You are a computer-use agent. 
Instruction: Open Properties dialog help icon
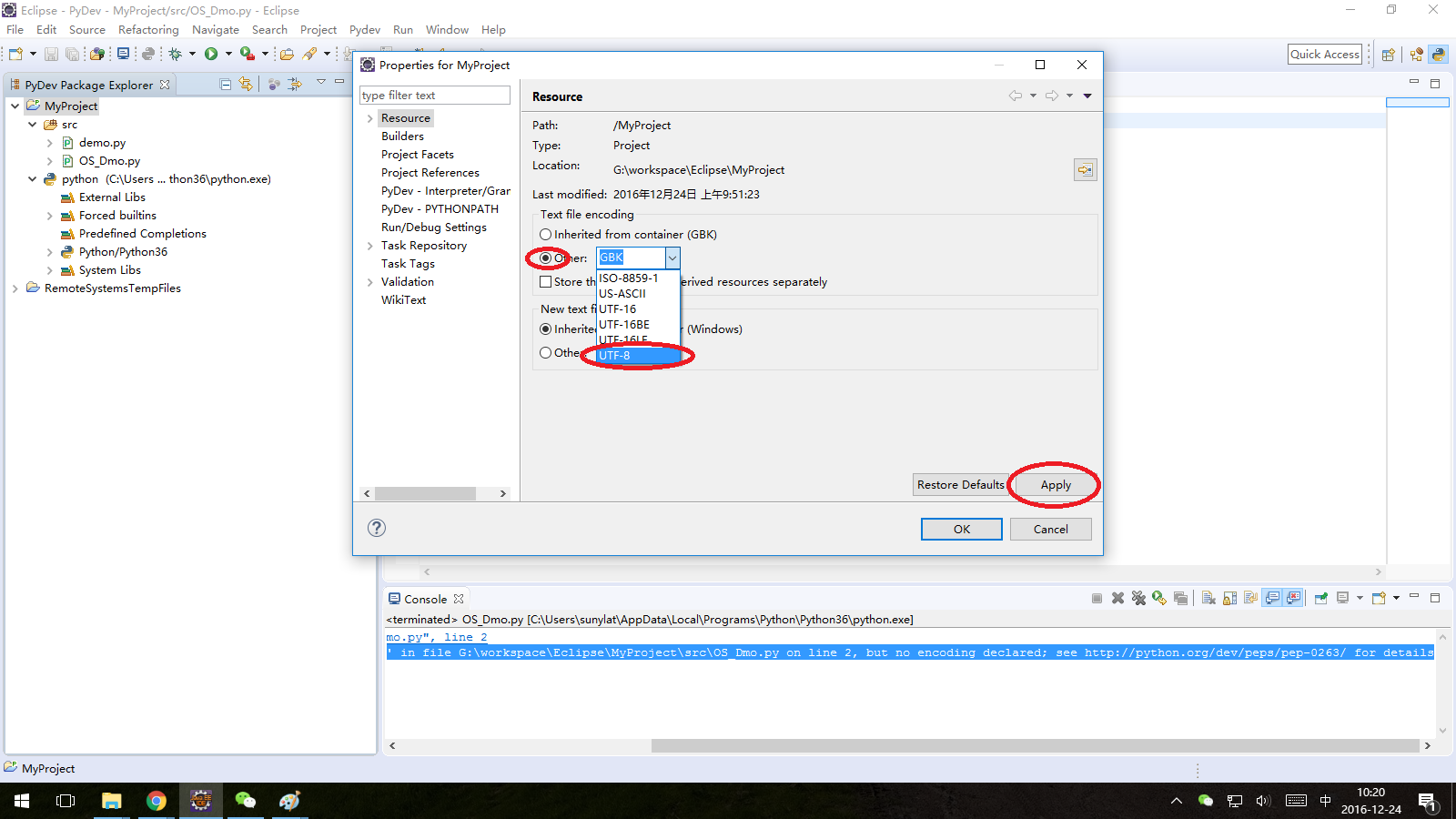click(x=377, y=528)
